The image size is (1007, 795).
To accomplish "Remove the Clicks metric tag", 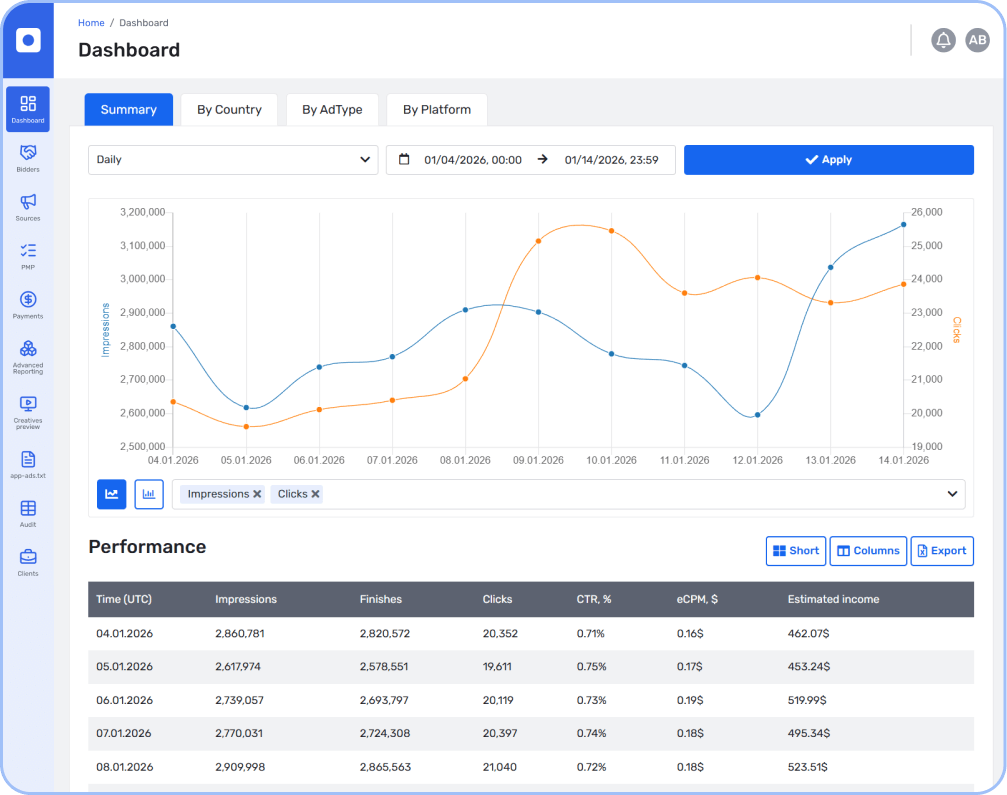I will 315,493.
